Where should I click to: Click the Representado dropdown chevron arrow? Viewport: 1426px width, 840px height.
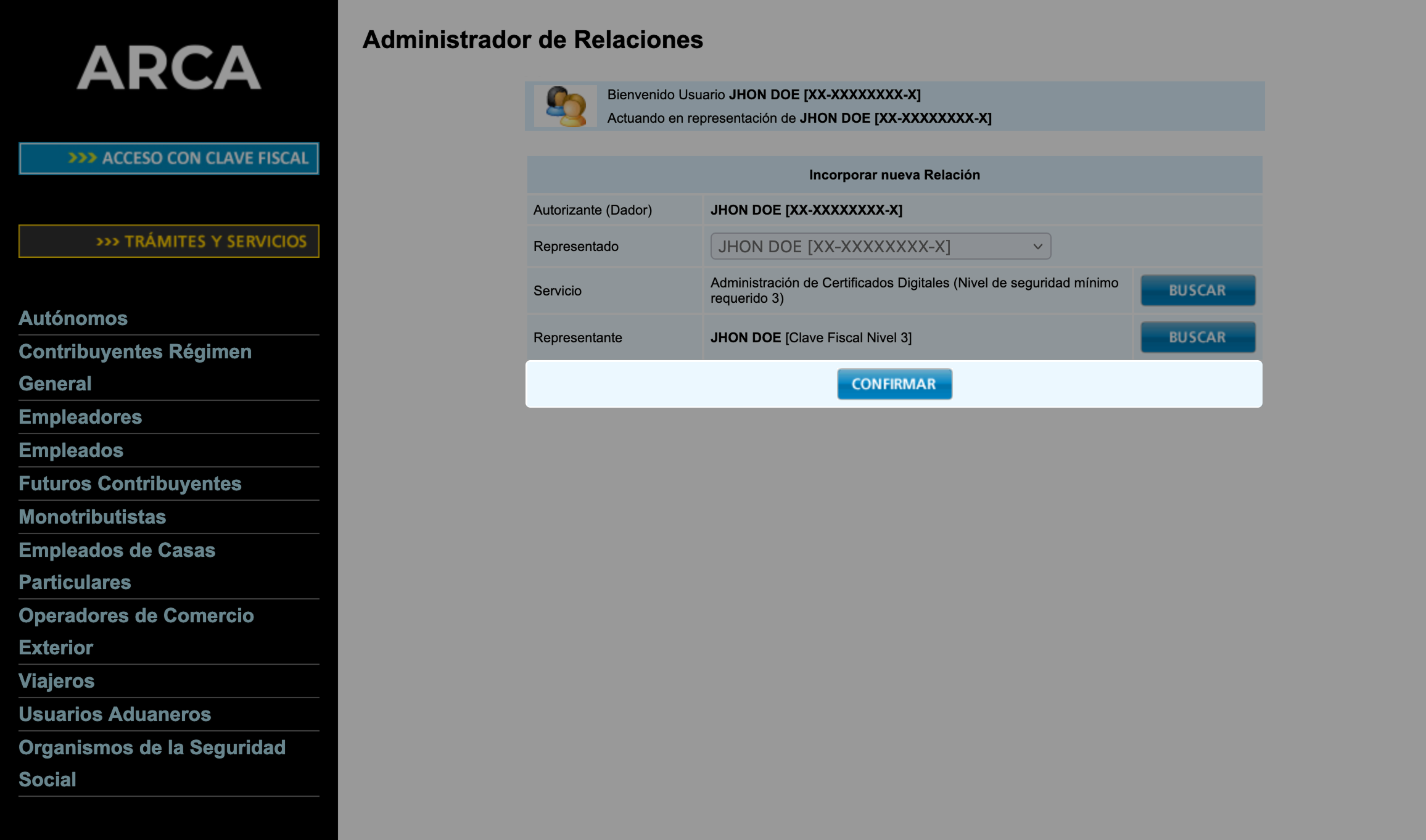pyautogui.click(x=1037, y=247)
